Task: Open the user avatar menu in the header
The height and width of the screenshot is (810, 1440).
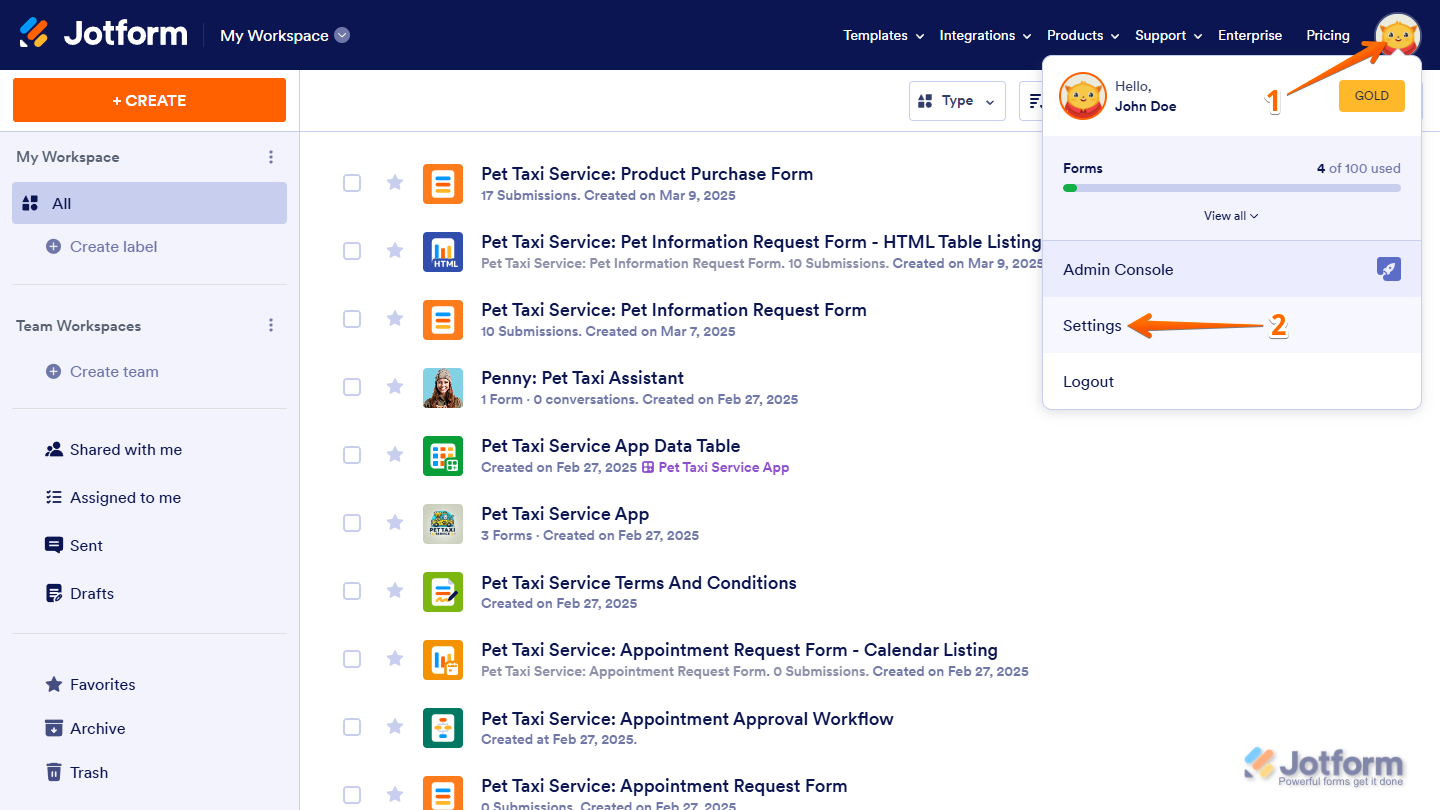Action: tap(1398, 35)
